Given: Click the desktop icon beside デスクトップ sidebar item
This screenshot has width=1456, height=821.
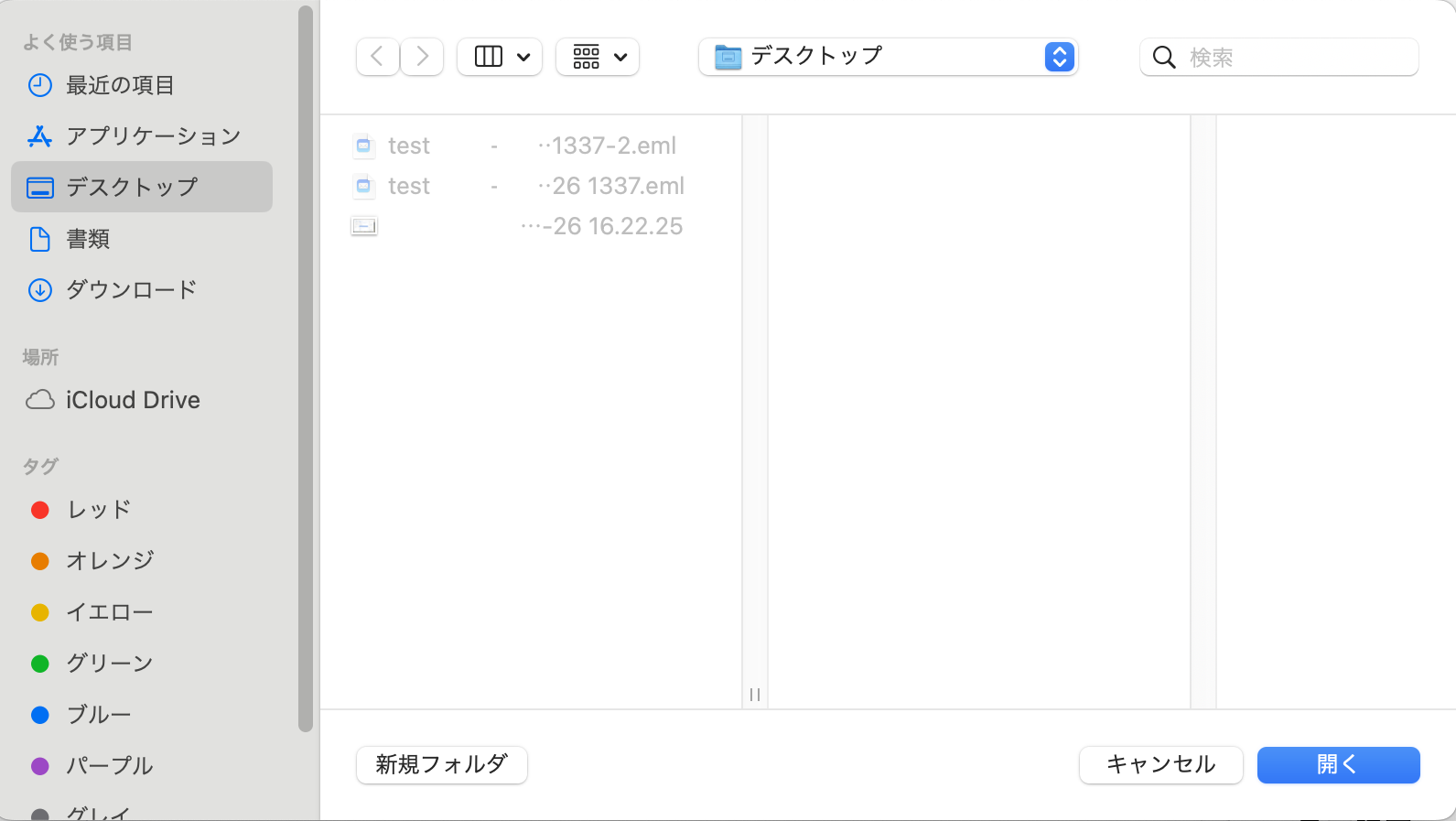Looking at the screenshot, I should click(40, 188).
